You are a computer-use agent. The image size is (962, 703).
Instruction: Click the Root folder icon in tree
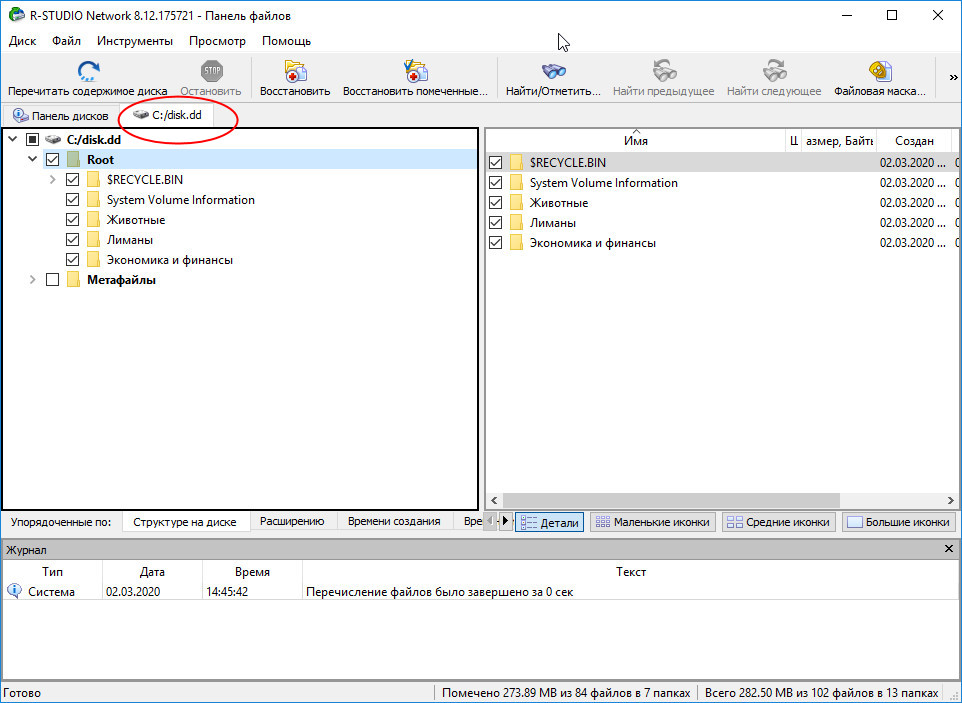[74, 159]
